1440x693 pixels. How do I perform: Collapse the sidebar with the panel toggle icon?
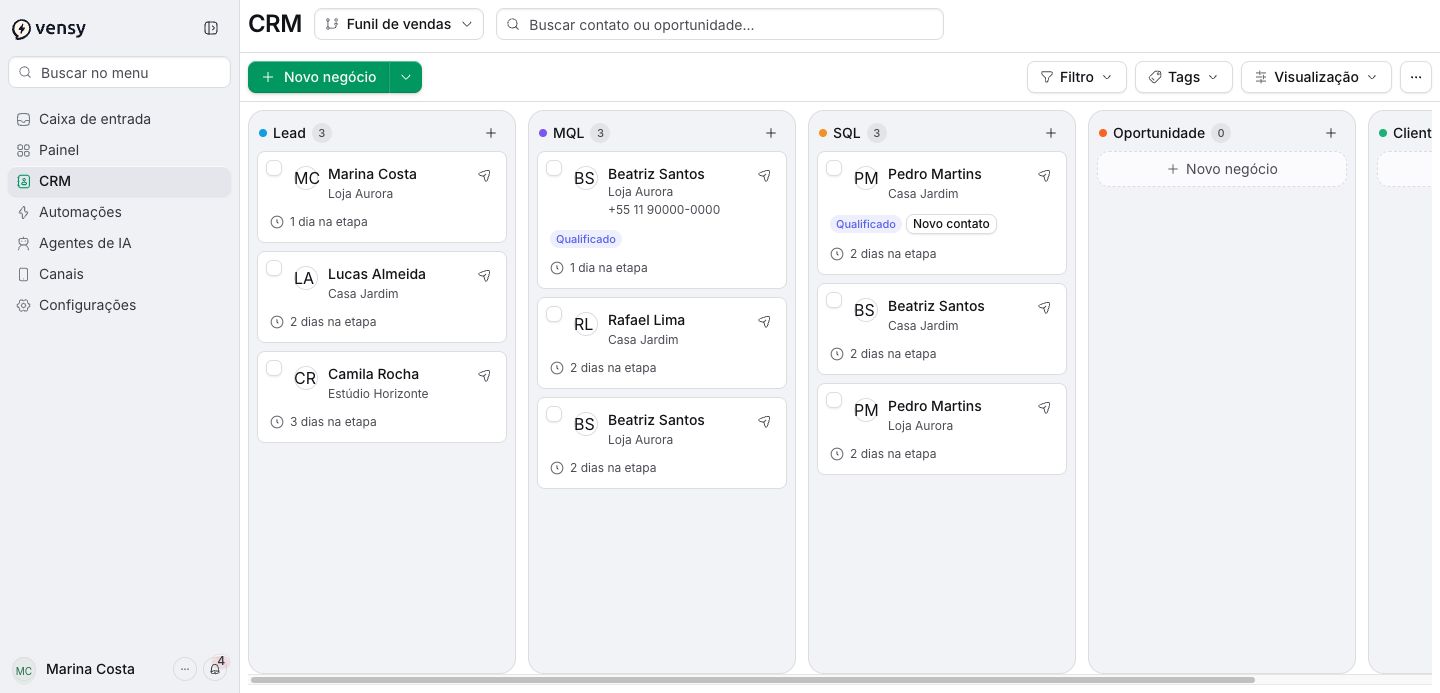click(x=211, y=28)
